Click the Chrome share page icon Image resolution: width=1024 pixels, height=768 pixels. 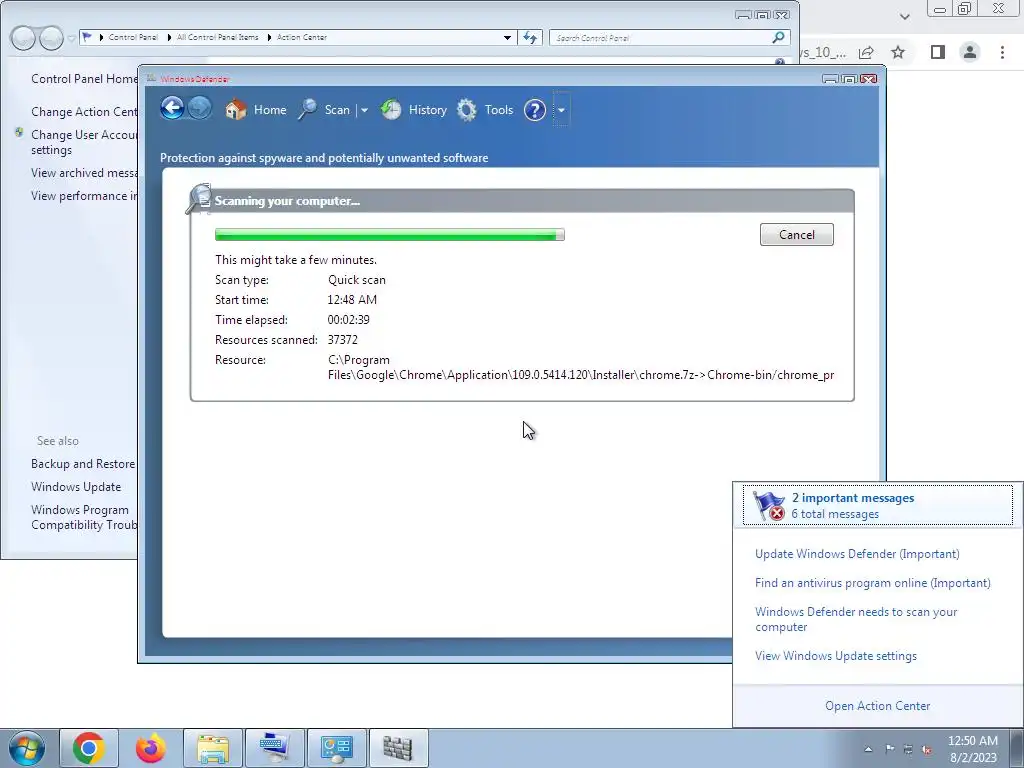click(867, 52)
